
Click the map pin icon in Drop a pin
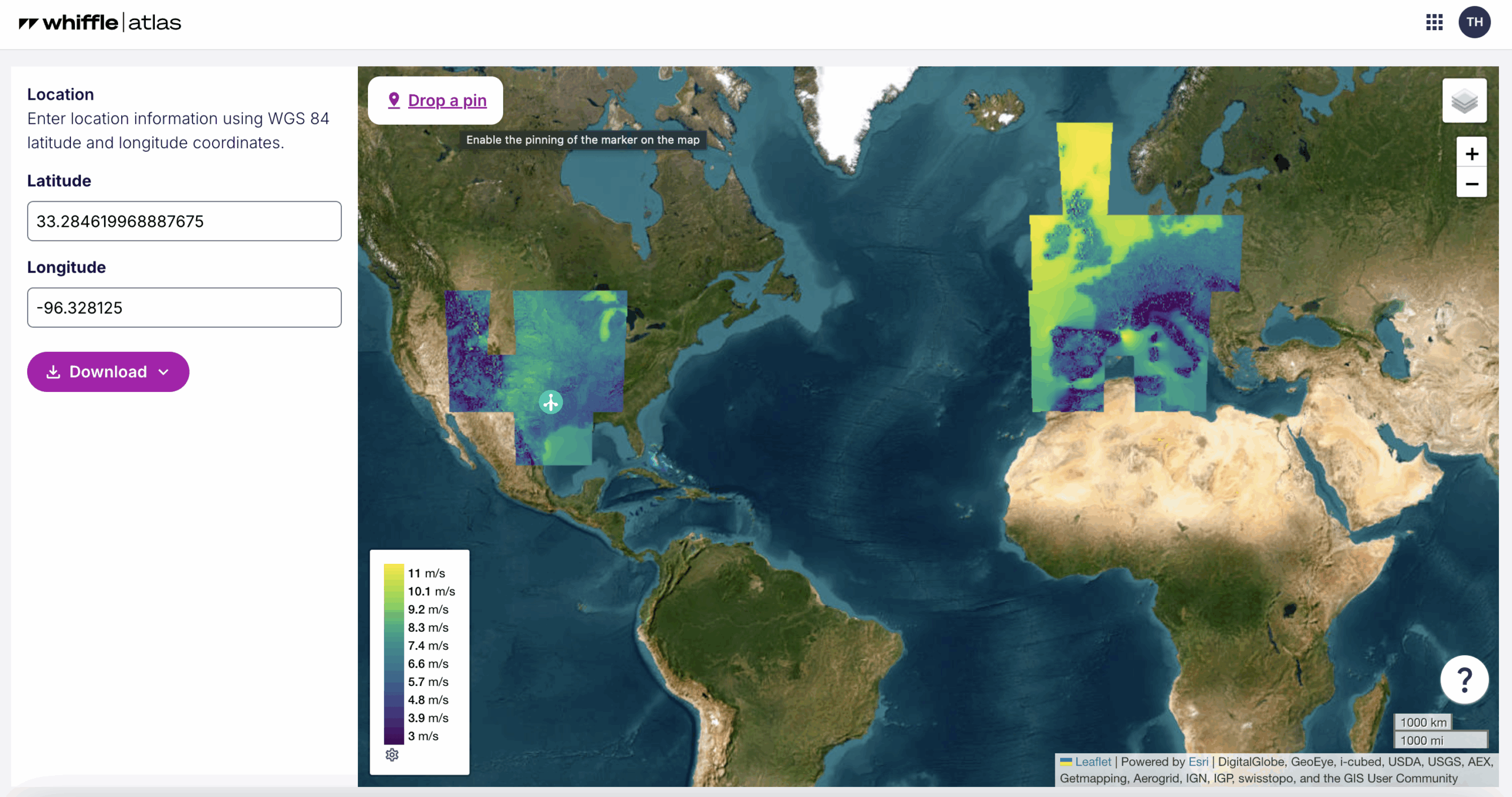394,100
